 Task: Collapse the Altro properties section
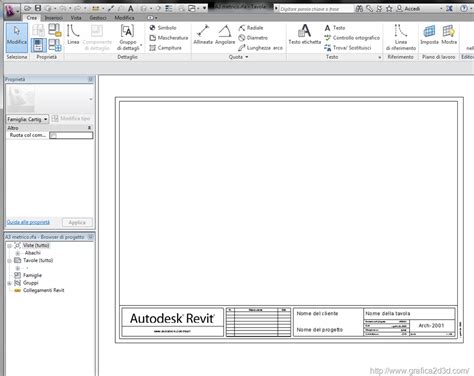pyautogui.click(x=89, y=128)
